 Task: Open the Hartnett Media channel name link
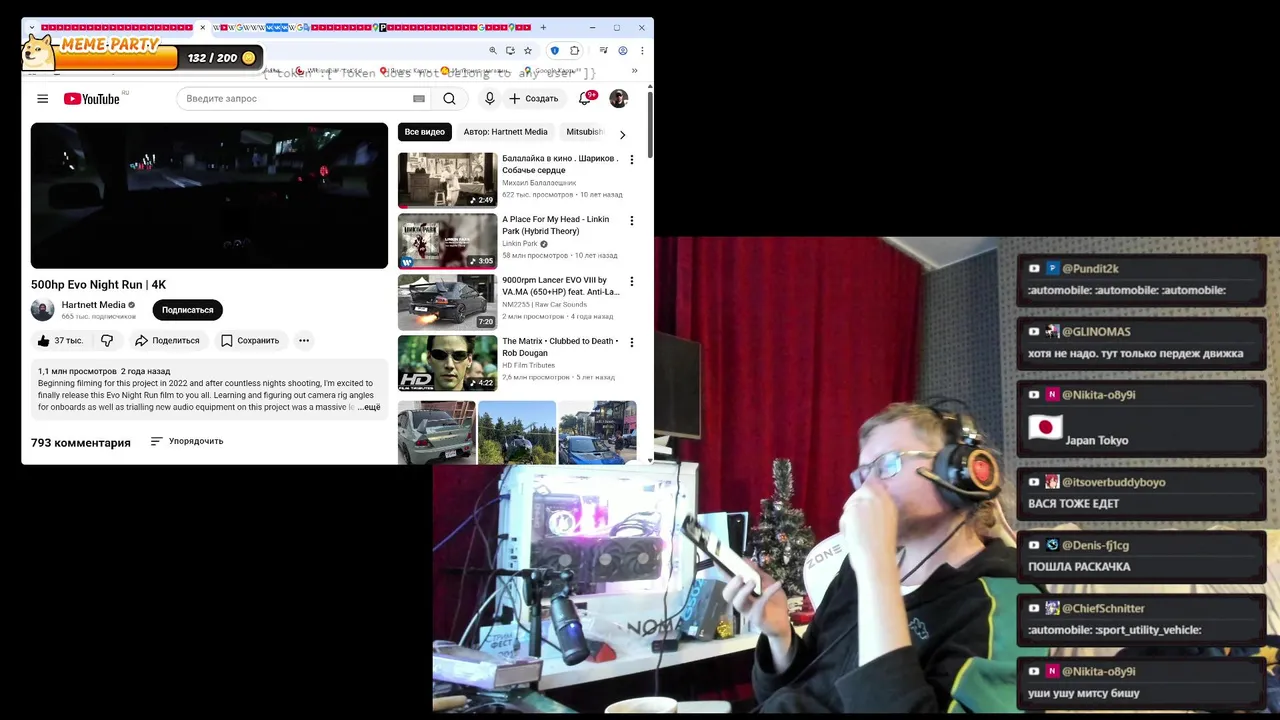click(x=93, y=305)
